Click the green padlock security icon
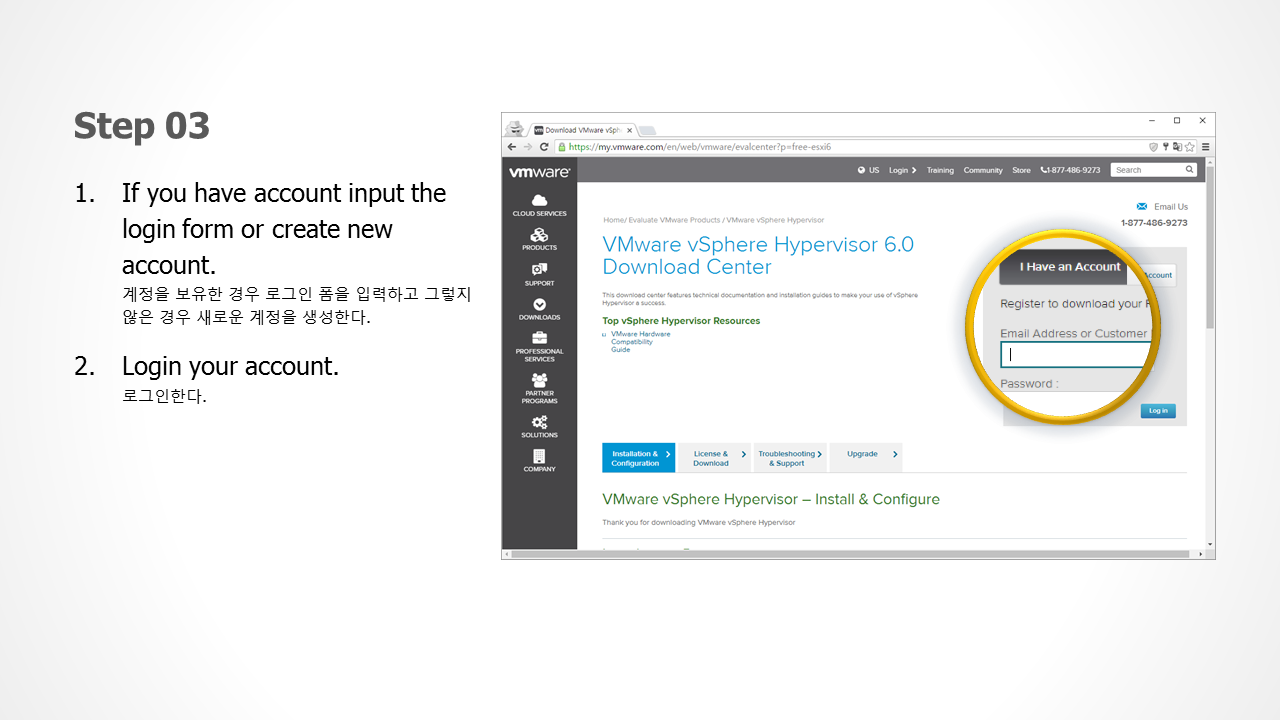 point(562,147)
